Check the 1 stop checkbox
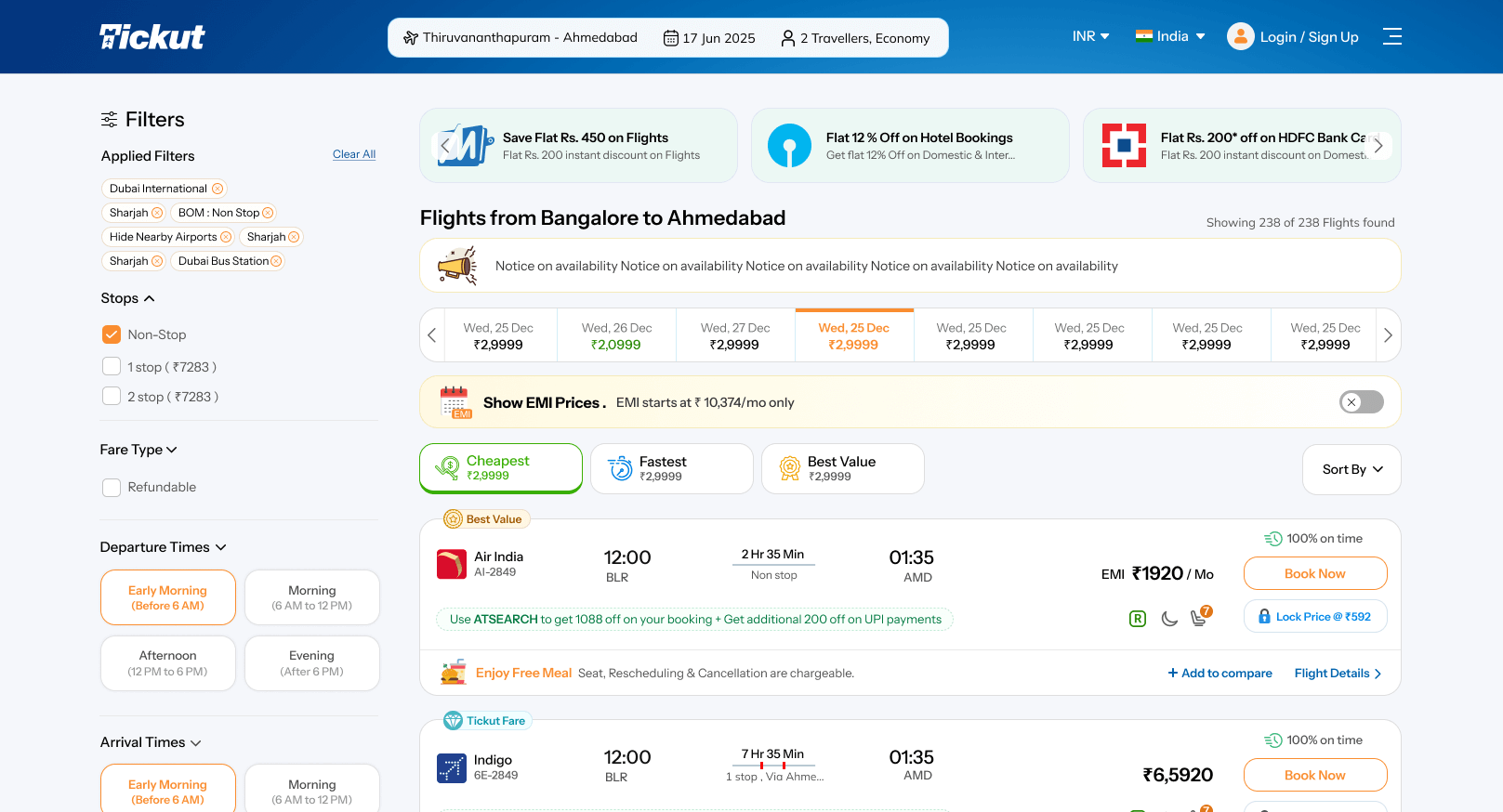The height and width of the screenshot is (812, 1503). (112, 366)
